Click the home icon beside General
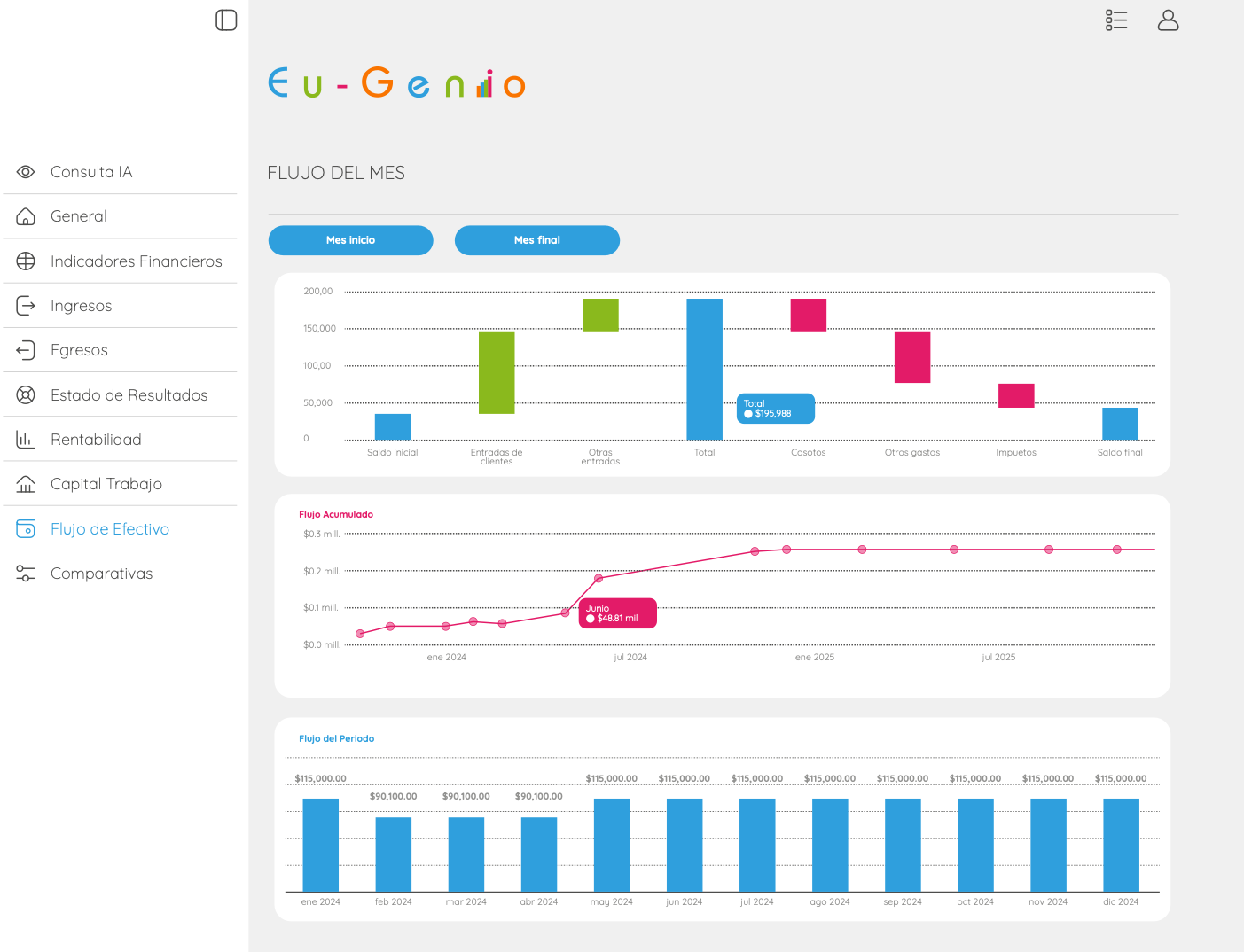Image resolution: width=1244 pixels, height=952 pixels. [26, 216]
